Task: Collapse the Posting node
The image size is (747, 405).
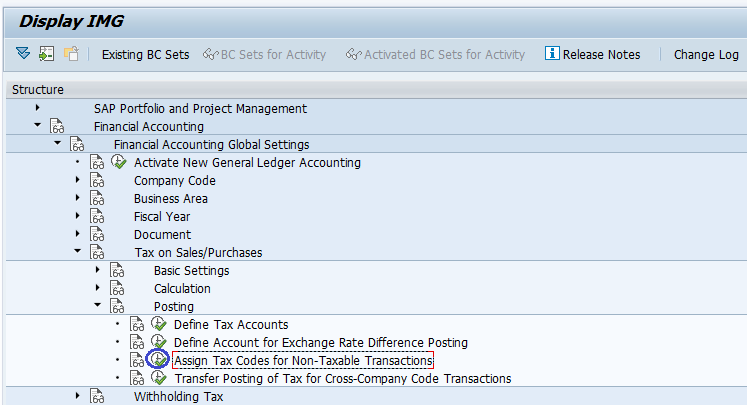Action: 97,304
